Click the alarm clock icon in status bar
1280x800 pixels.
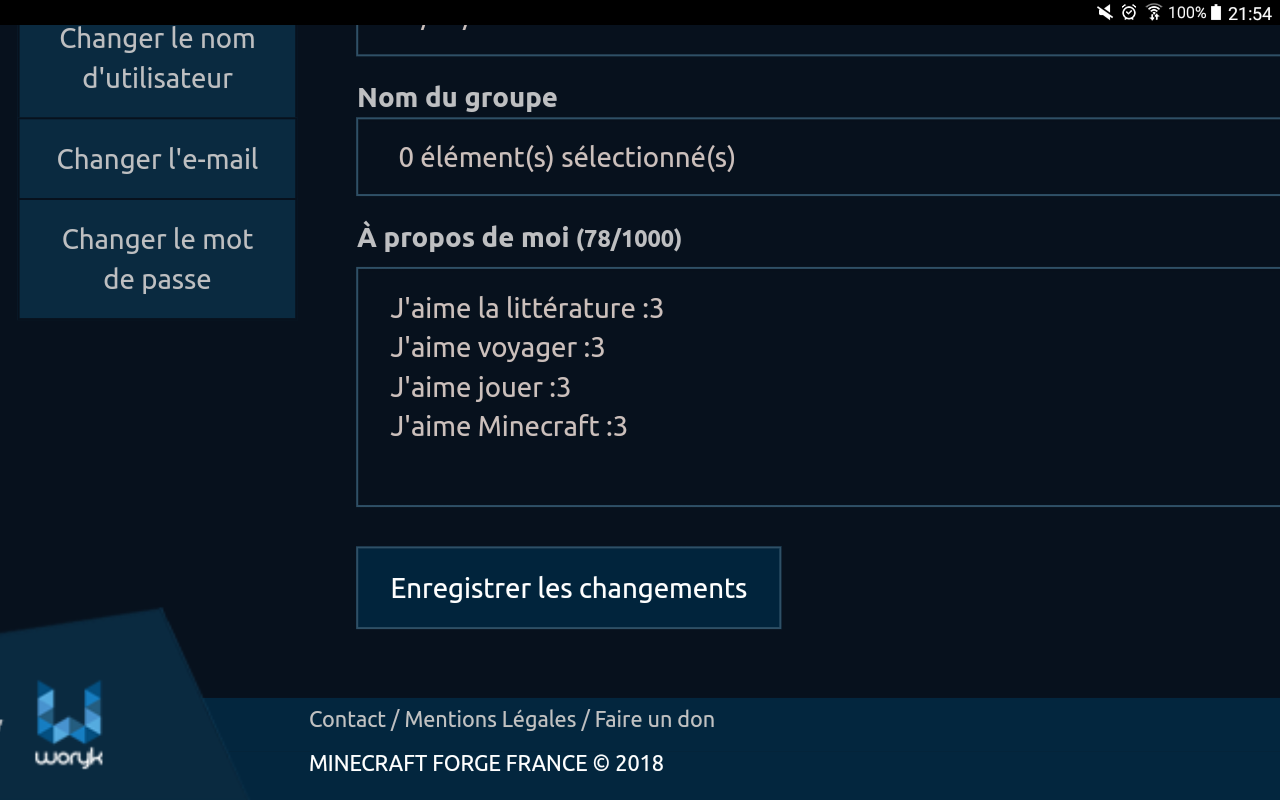coord(1130,13)
